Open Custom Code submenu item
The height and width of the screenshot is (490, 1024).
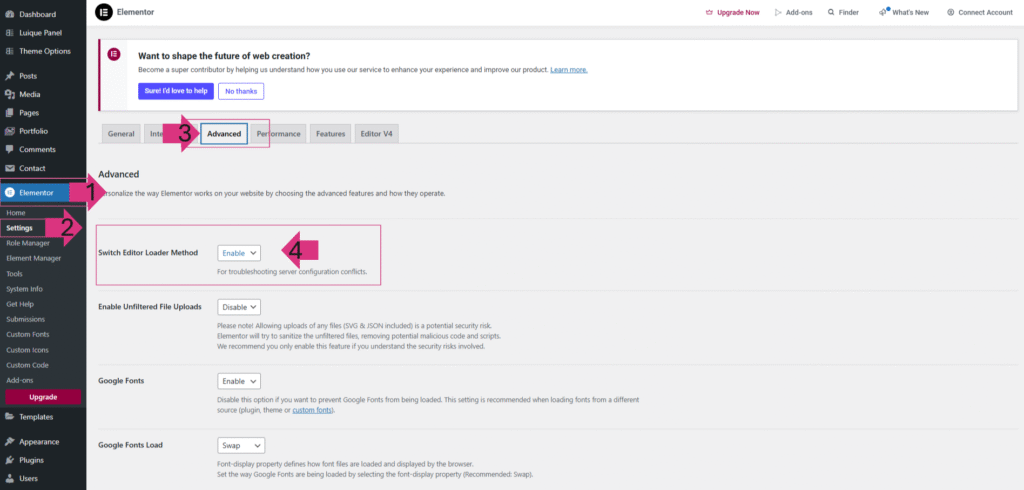pyautogui.click(x=27, y=365)
